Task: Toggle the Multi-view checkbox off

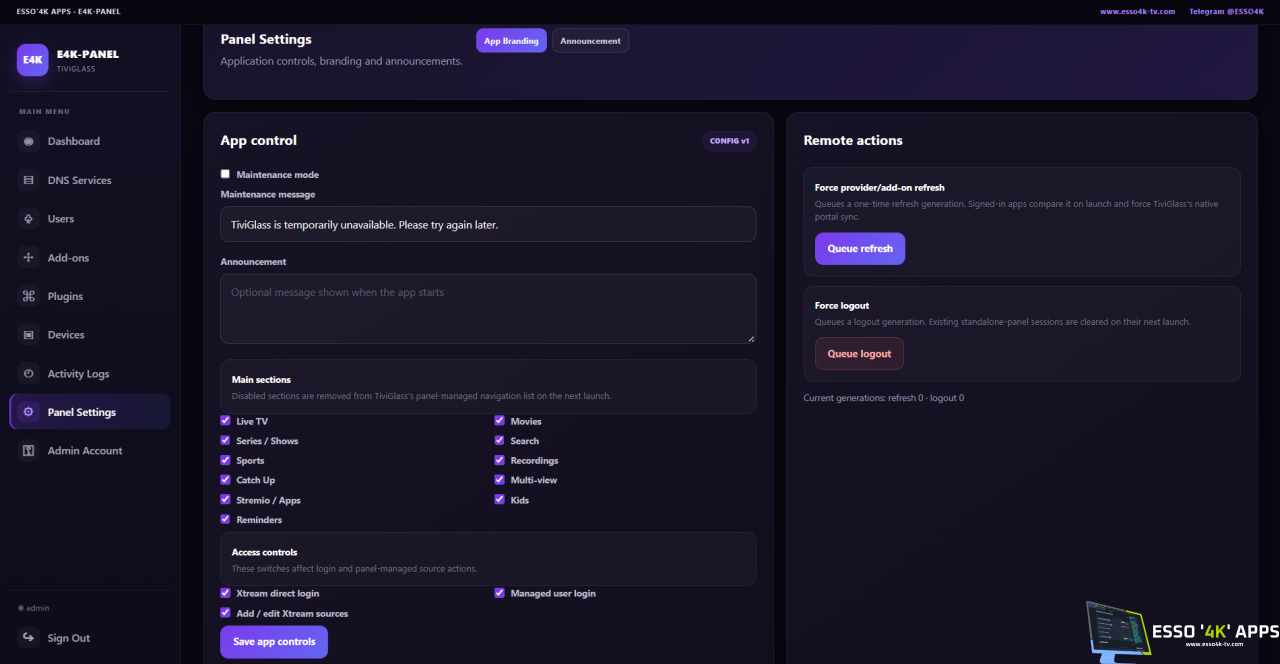Action: click(499, 480)
